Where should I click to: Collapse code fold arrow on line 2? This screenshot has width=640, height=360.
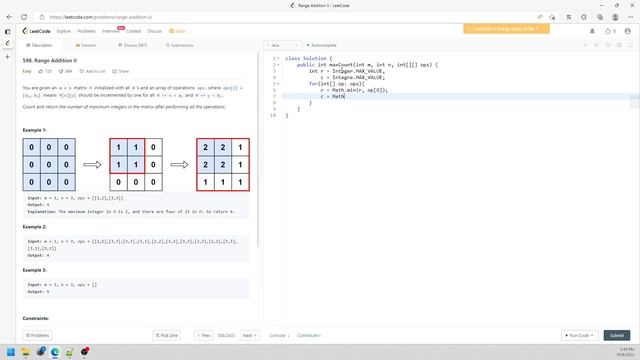click(279, 65)
